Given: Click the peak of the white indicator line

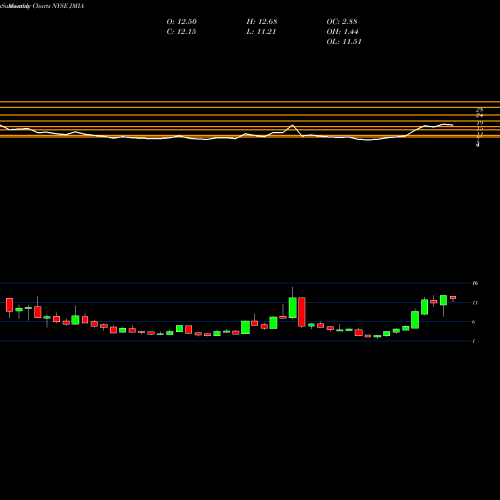Looking at the screenshot, I should point(293,125).
